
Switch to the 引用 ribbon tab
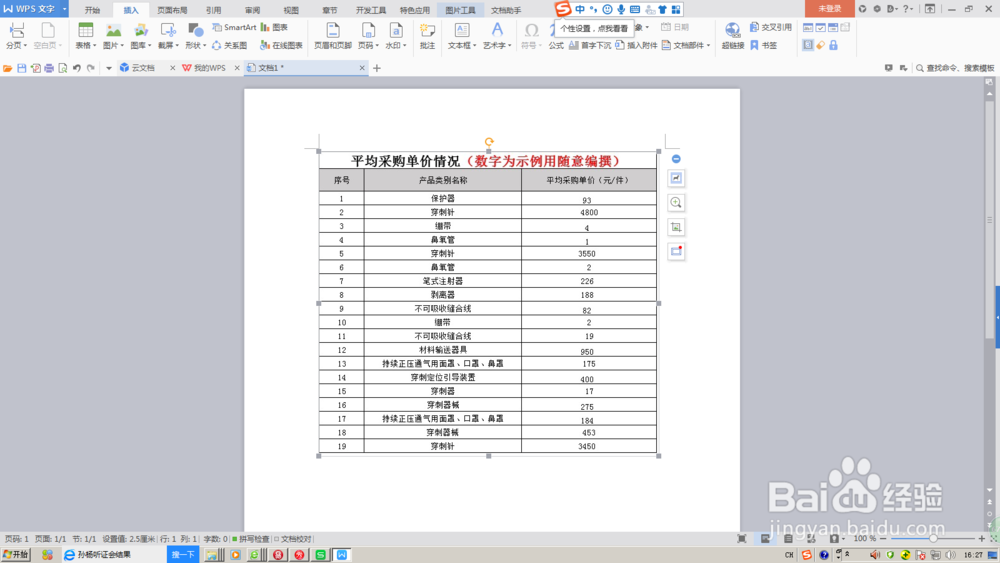point(214,10)
